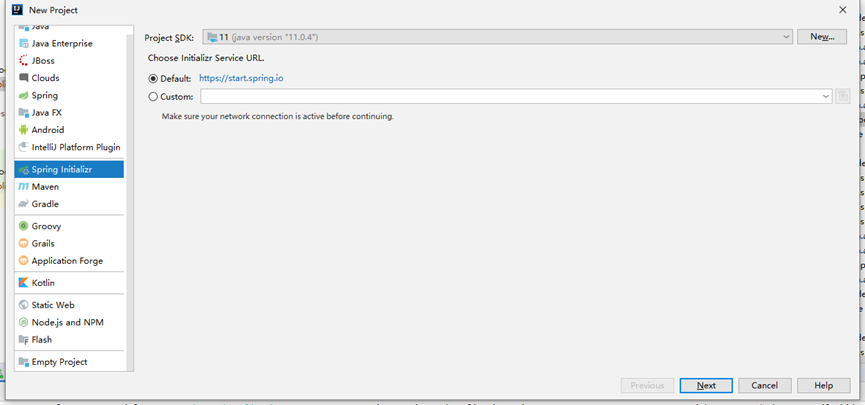Select the Spring Initializr entry
This screenshot has width=865, height=405.
pos(69,170)
